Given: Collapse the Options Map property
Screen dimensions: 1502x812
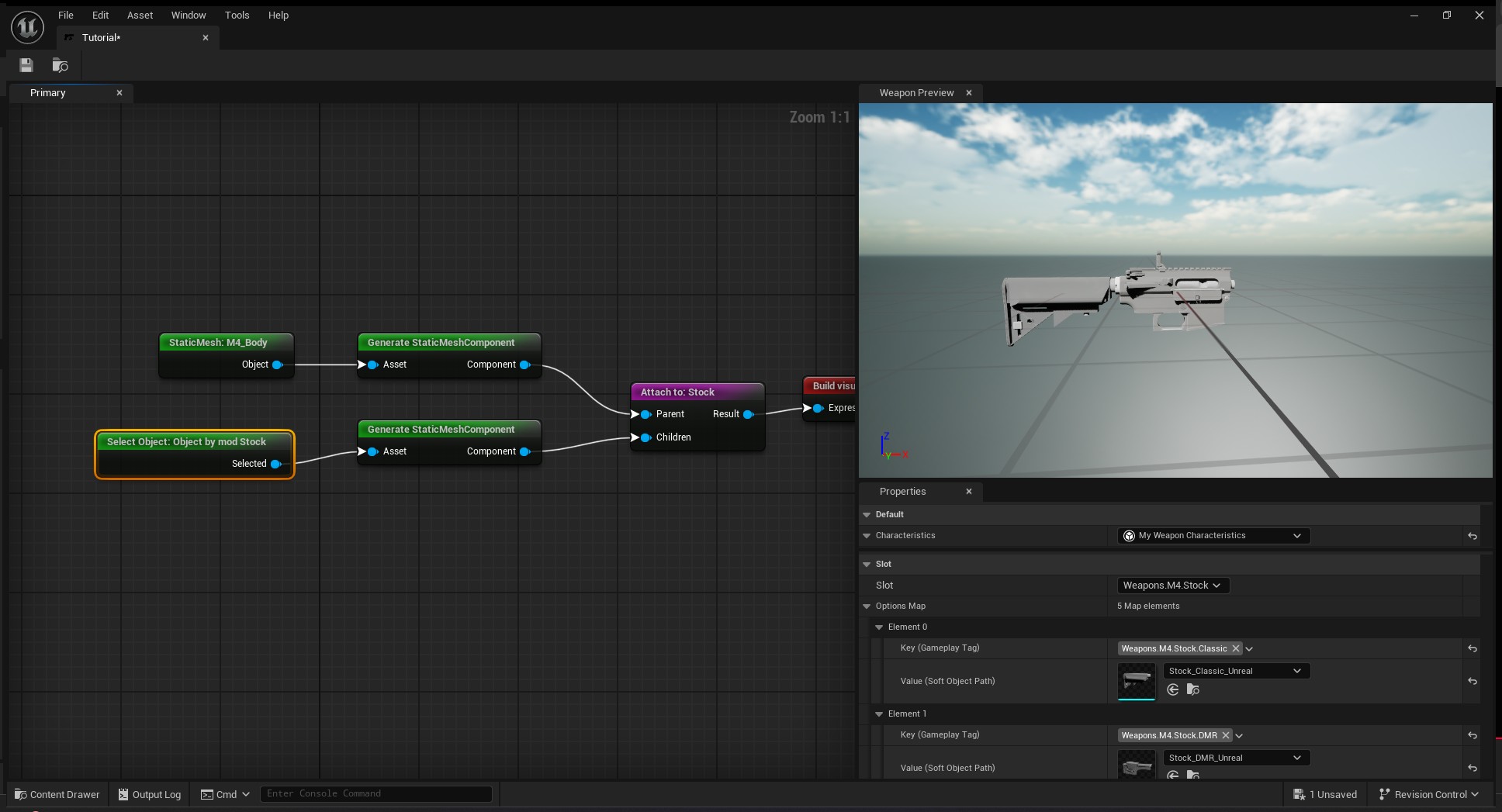Looking at the screenshot, I should 867,606.
